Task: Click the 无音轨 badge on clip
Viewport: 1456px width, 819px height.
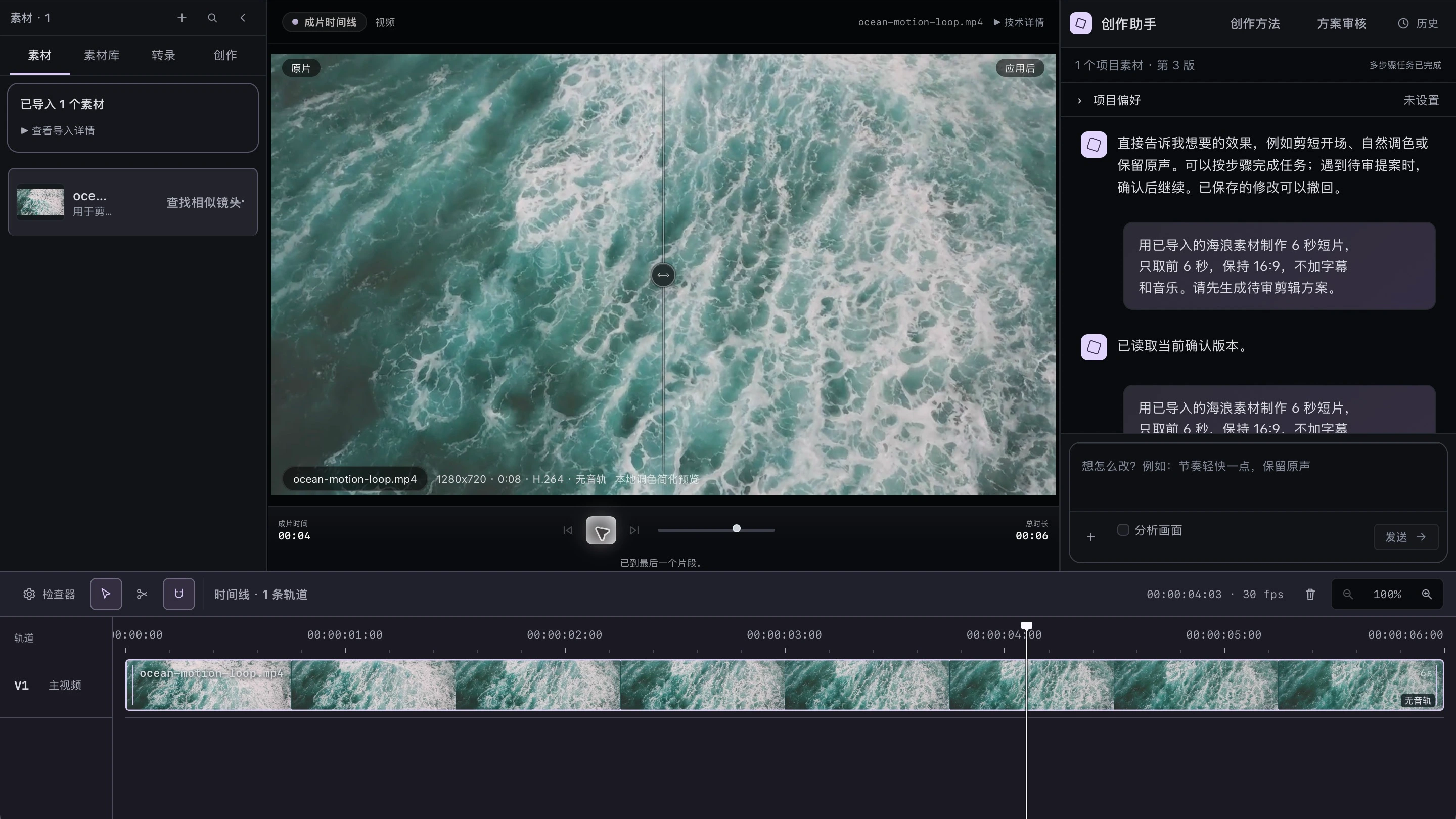Action: pyautogui.click(x=1418, y=700)
